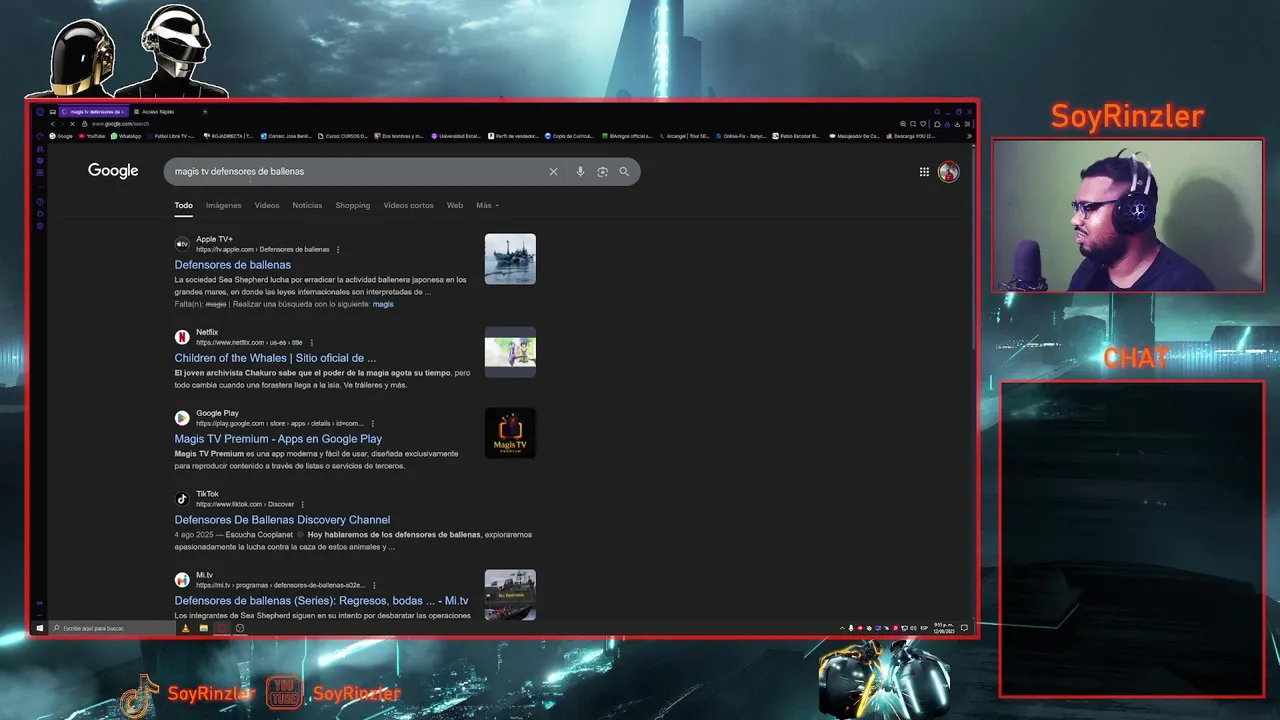Click the Netflix result favicon
Viewport: 1280px width, 720px height.
182,337
